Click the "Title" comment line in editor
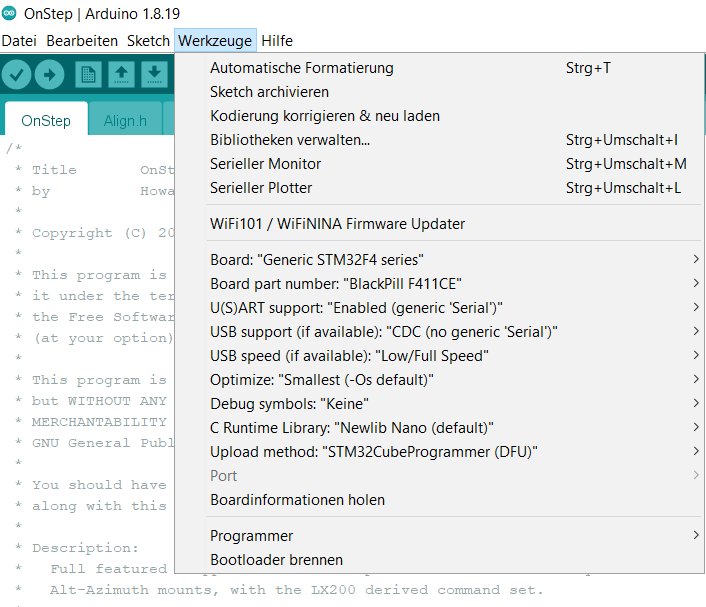The image size is (706, 607). pos(95,170)
